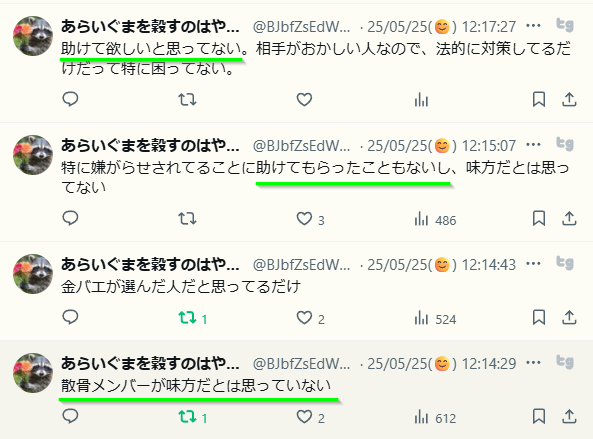View analytics showing 486 views
Viewport: 593px width, 439px height.
(435, 219)
